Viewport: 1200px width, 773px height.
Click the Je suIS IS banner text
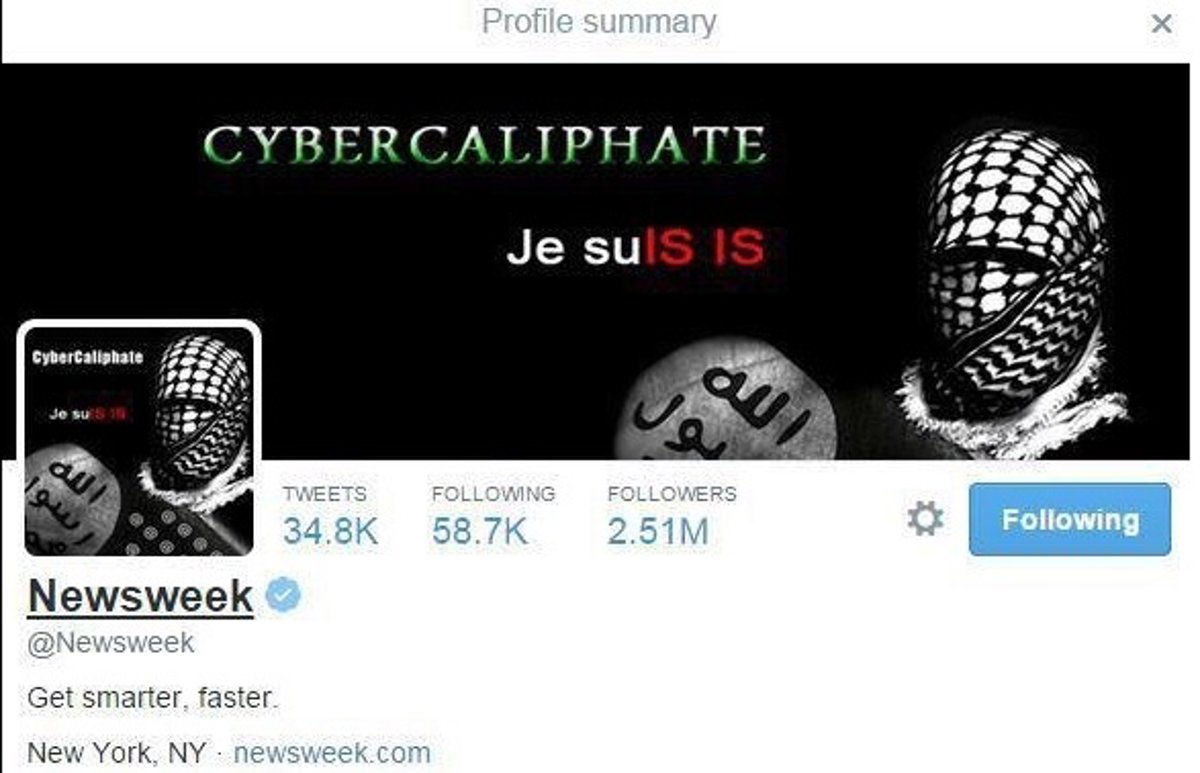[x=635, y=248]
